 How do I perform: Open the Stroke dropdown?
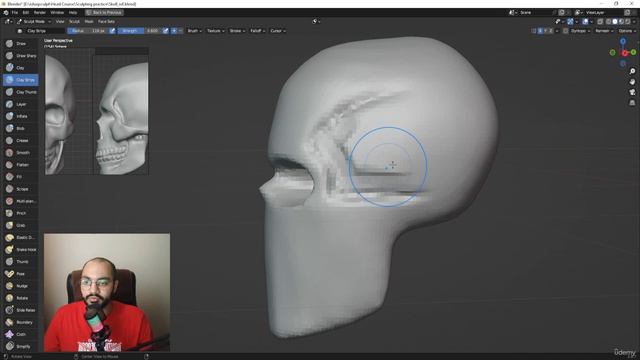pos(237,31)
